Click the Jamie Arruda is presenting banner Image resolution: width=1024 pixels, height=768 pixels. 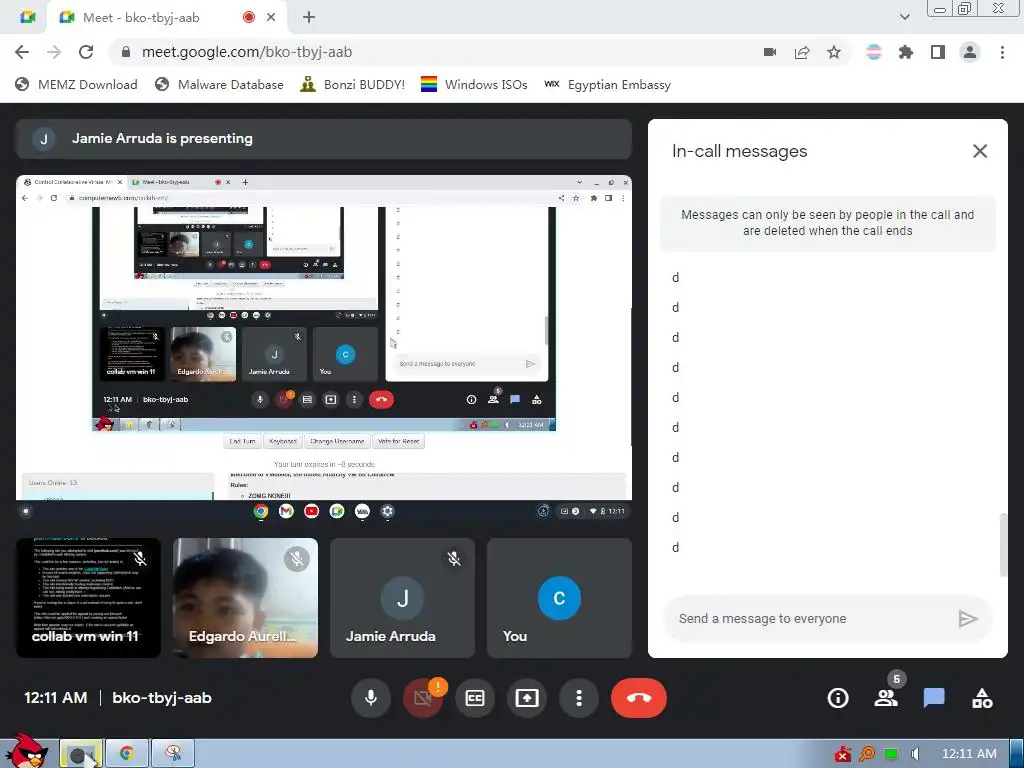323,138
